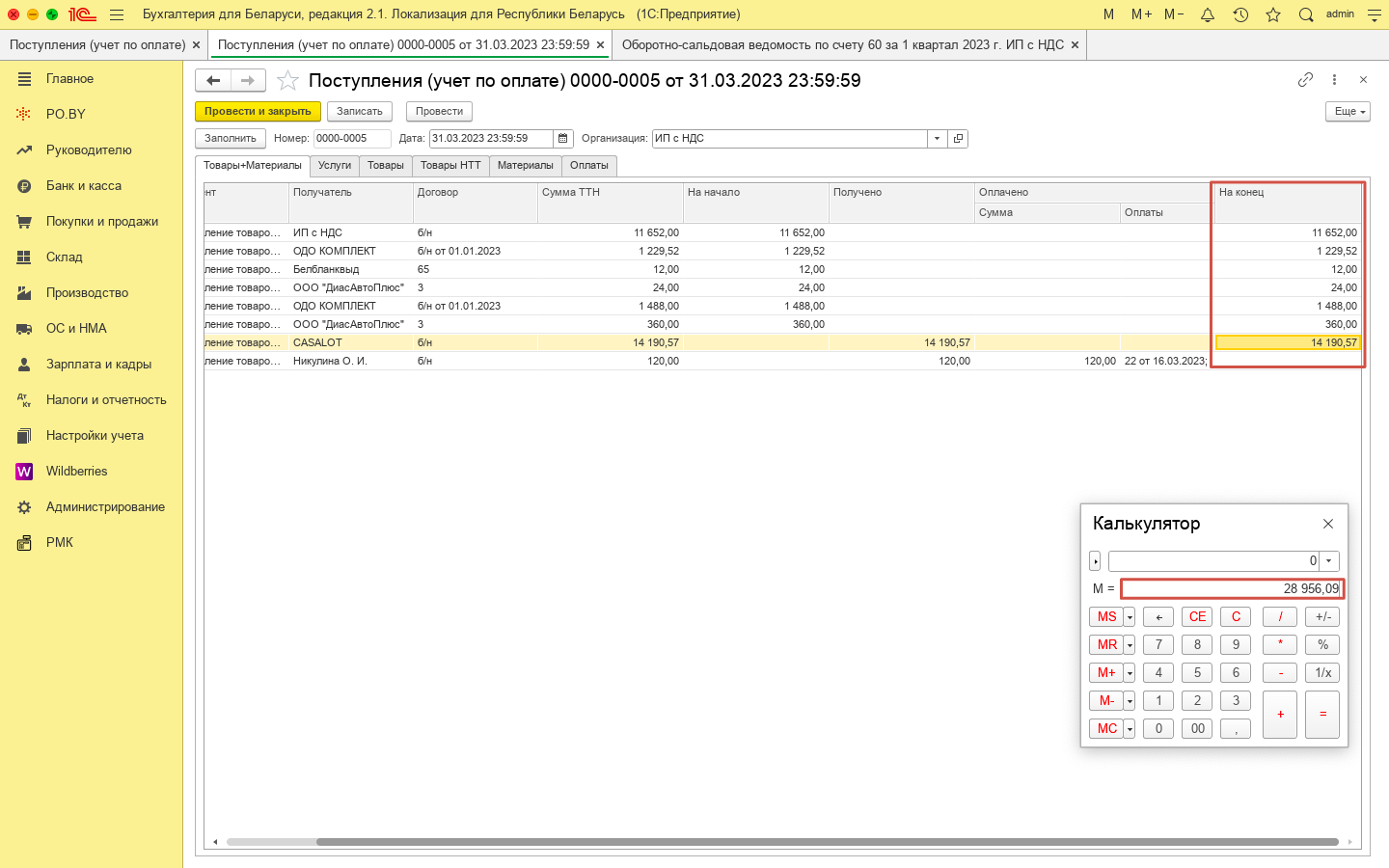The image size is (1389, 868).
Task: Navigate back with the left arrow
Action: click(x=213, y=81)
